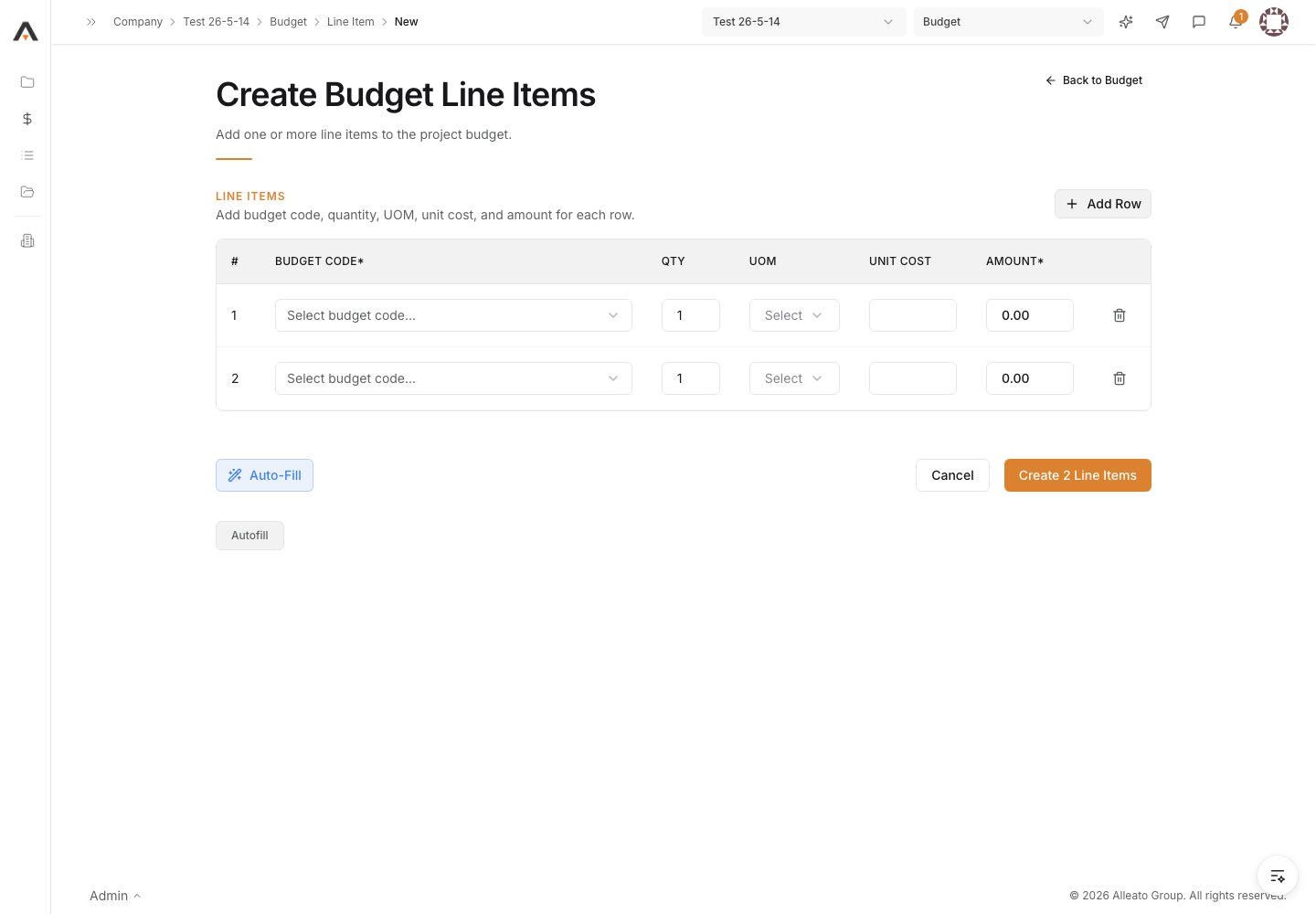Go to Company breadcrumb

[x=138, y=22]
